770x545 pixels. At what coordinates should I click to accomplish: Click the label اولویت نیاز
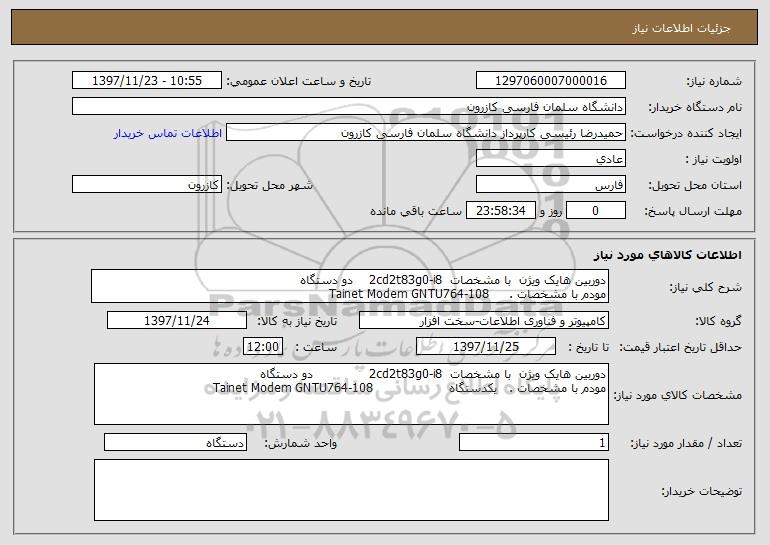[x=714, y=159]
